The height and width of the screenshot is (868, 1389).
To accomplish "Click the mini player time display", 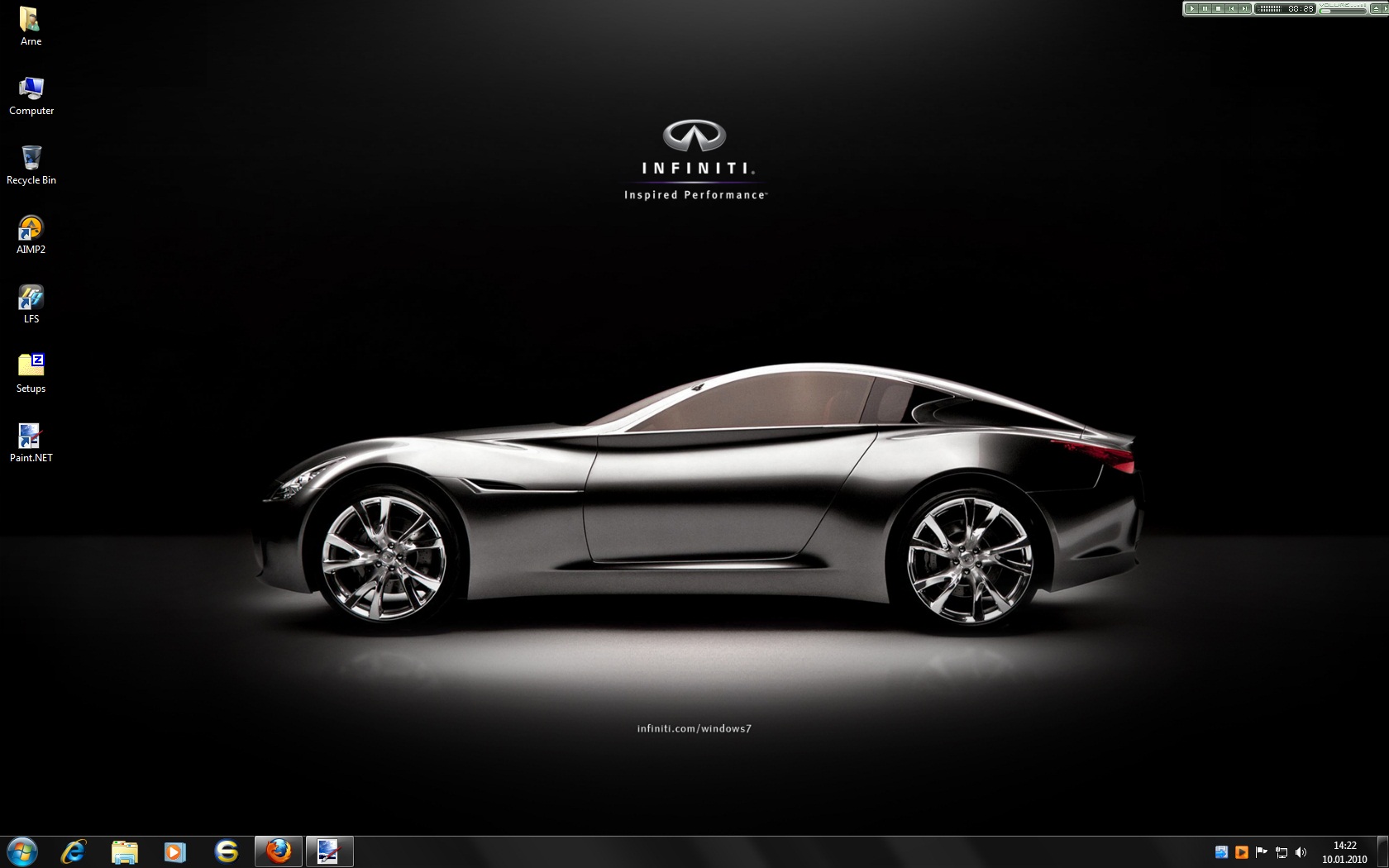I will (1300, 8).
